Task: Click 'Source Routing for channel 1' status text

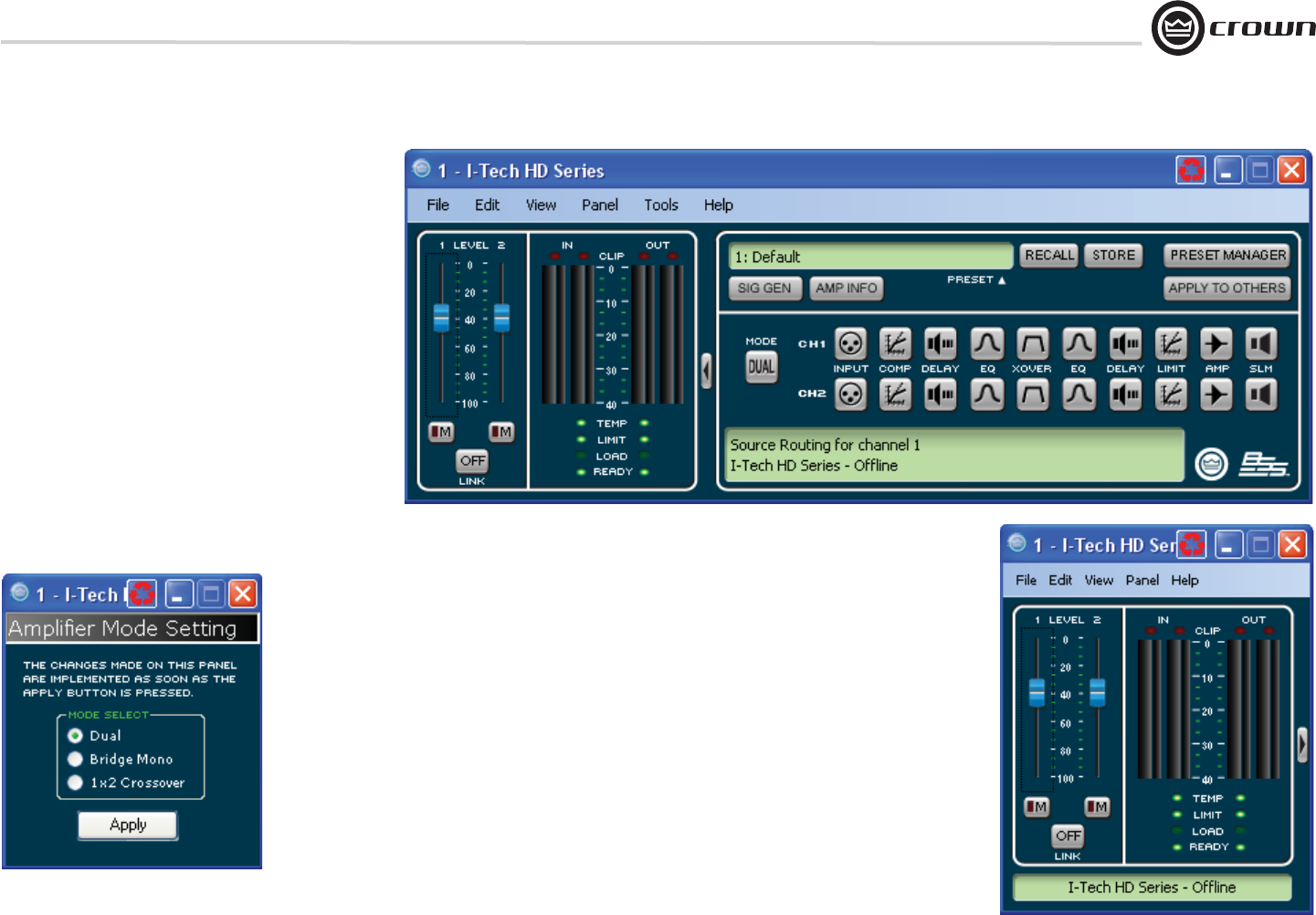Action: pyautogui.click(x=825, y=445)
